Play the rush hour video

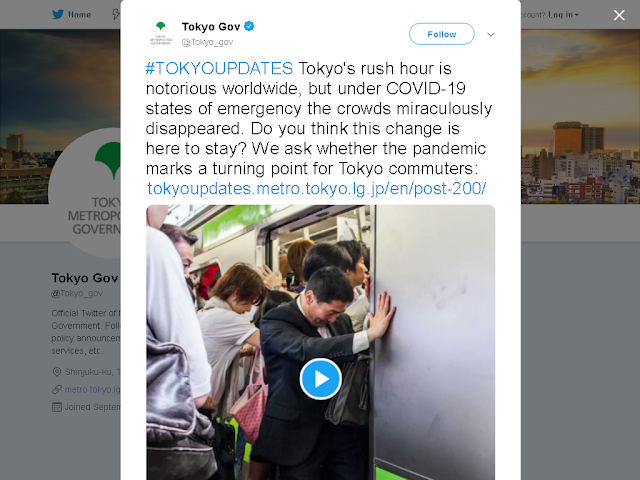coord(320,379)
